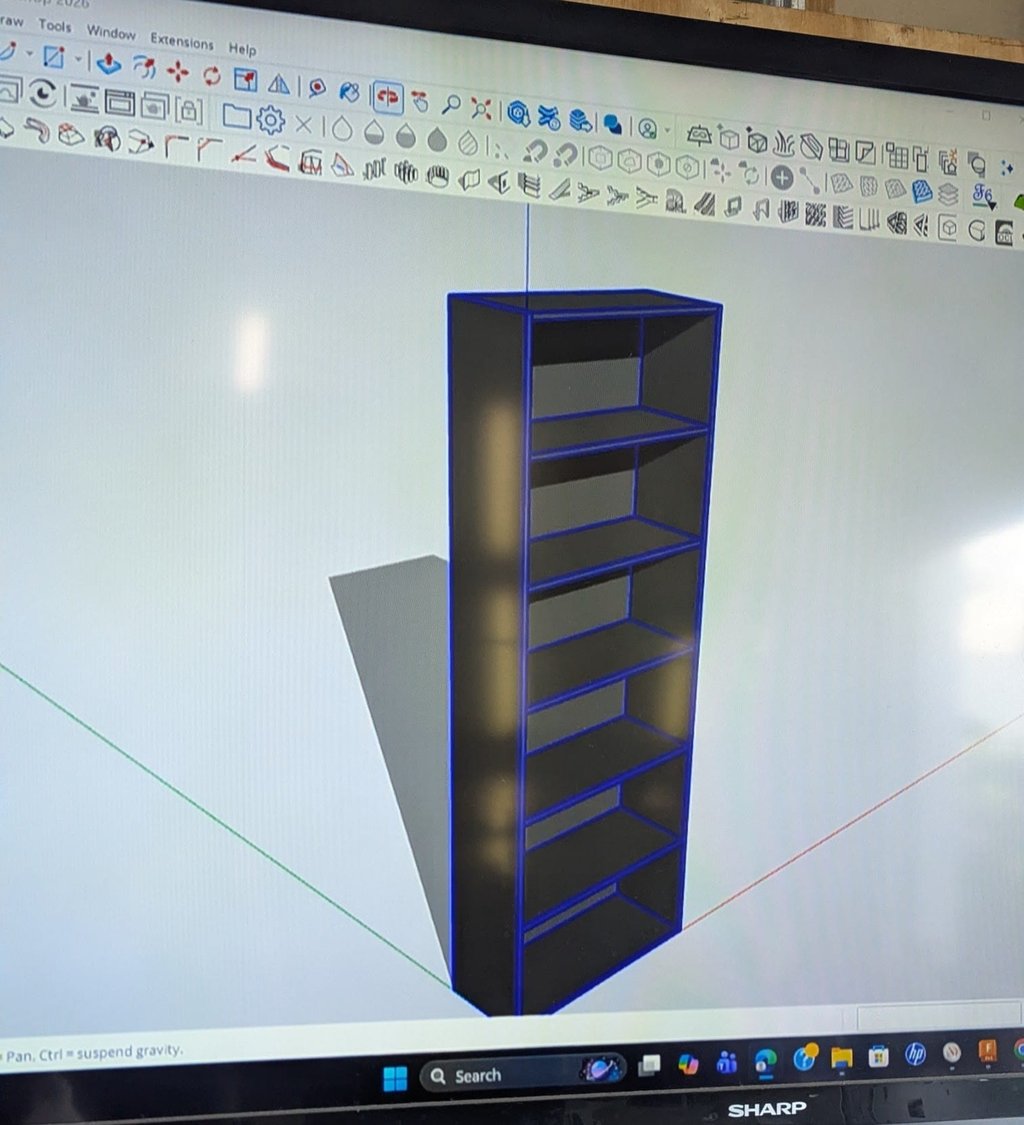Select the Move tool
Image resolution: width=1024 pixels, height=1125 pixels.
(177, 72)
